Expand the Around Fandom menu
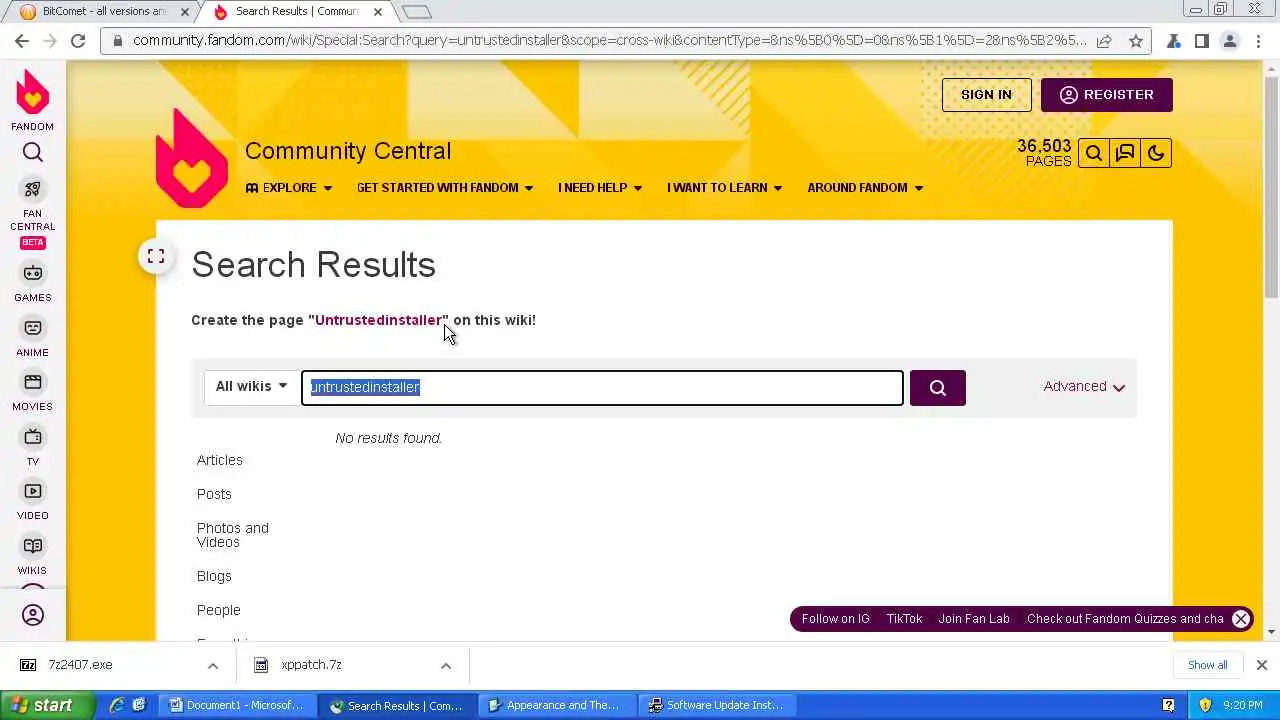 point(865,188)
